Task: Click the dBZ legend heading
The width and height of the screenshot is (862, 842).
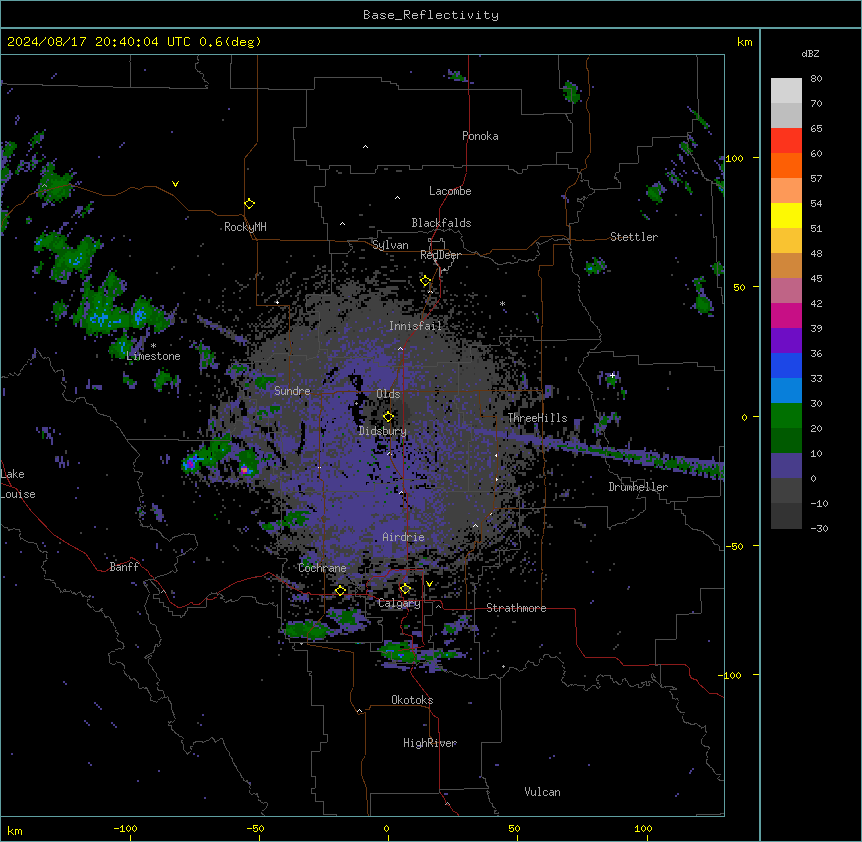Action: [x=810, y=54]
